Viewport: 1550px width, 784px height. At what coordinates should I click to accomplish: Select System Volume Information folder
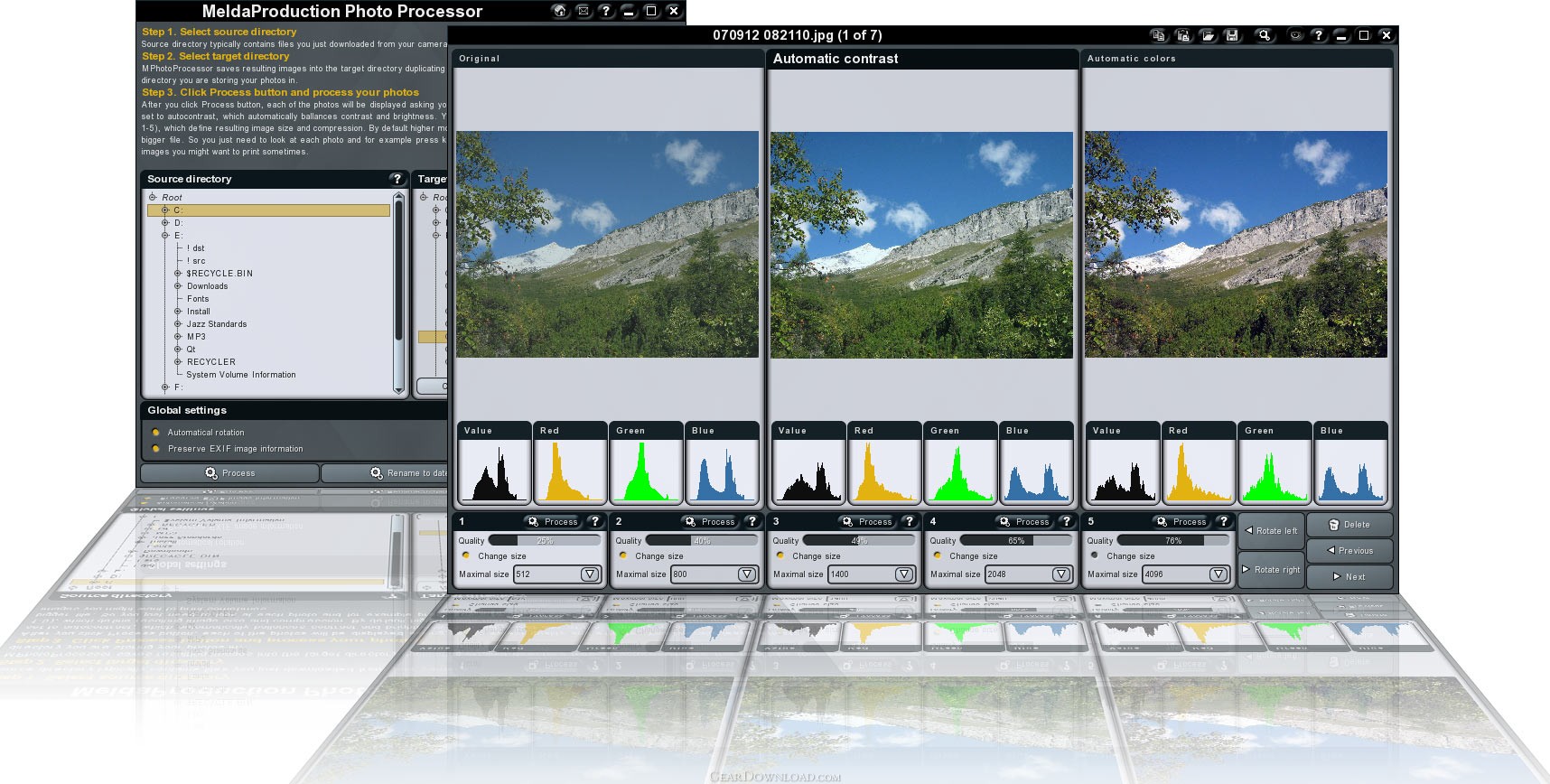[x=241, y=375]
